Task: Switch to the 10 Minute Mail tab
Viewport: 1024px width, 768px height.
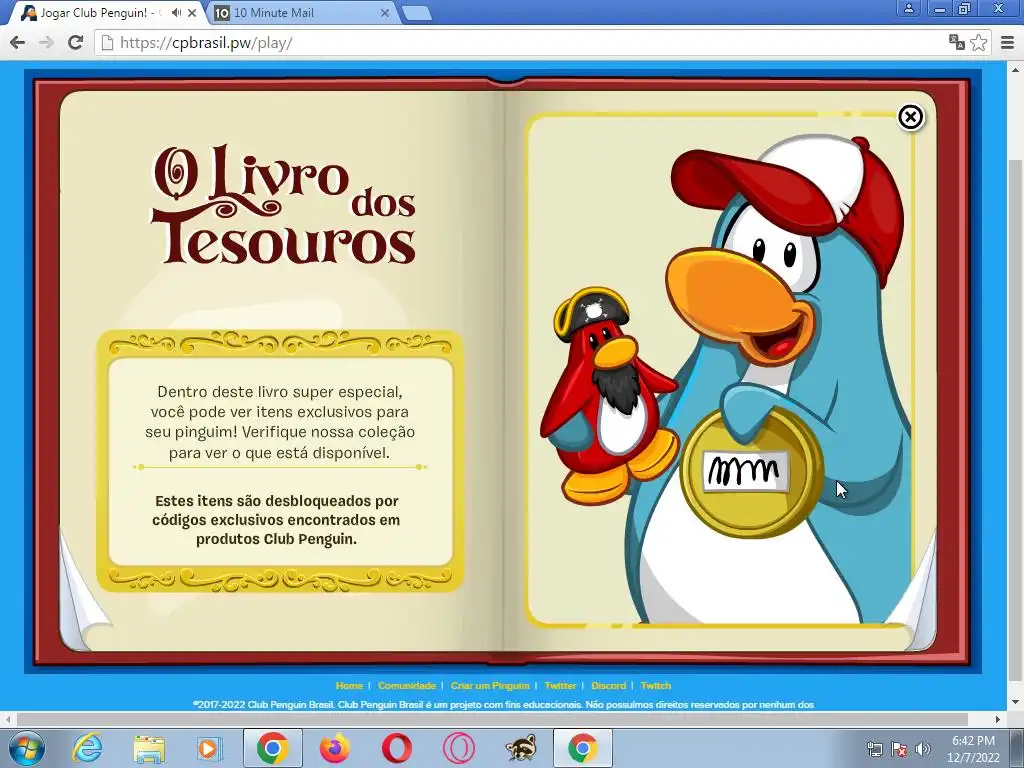Action: pyautogui.click(x=297, y=12)
